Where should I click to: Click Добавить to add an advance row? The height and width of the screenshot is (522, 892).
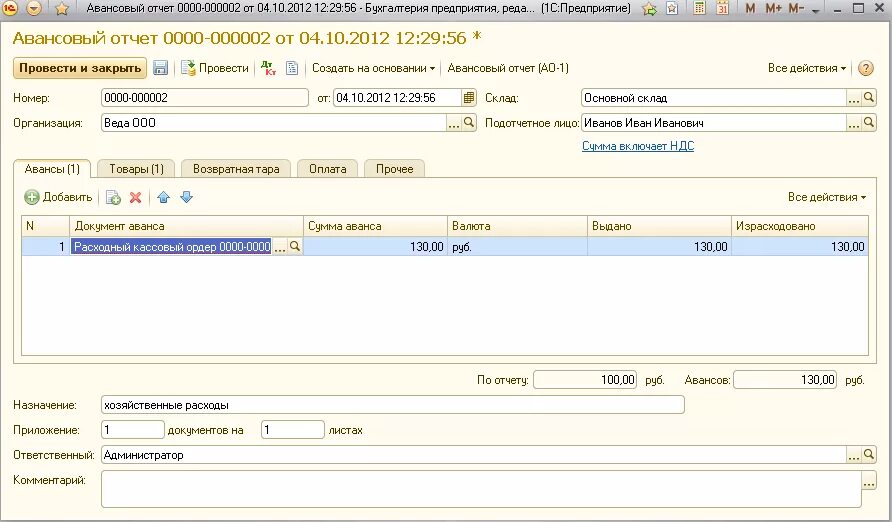[x=58, y=197]
